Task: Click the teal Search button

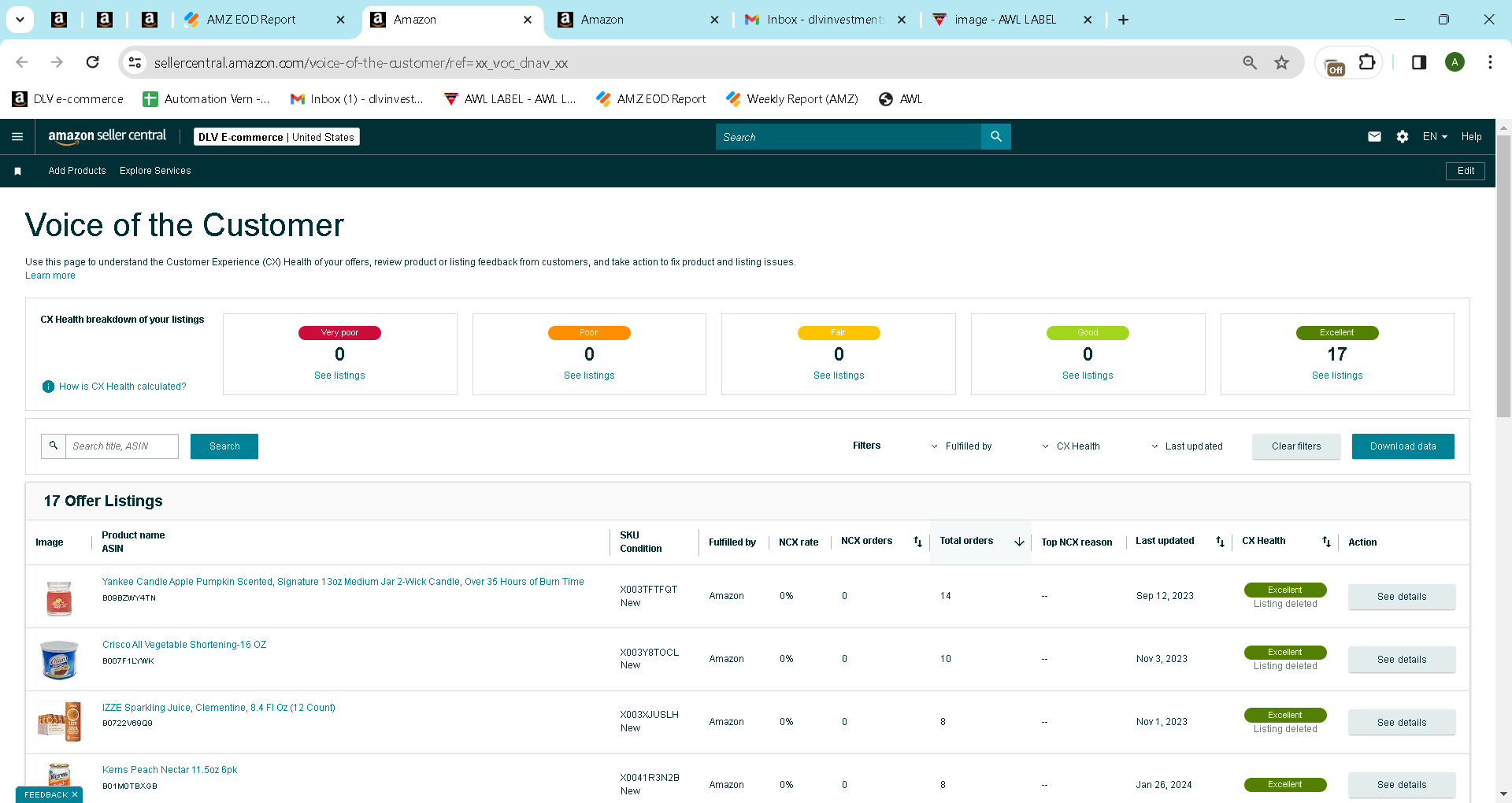Action: (224, 446)
